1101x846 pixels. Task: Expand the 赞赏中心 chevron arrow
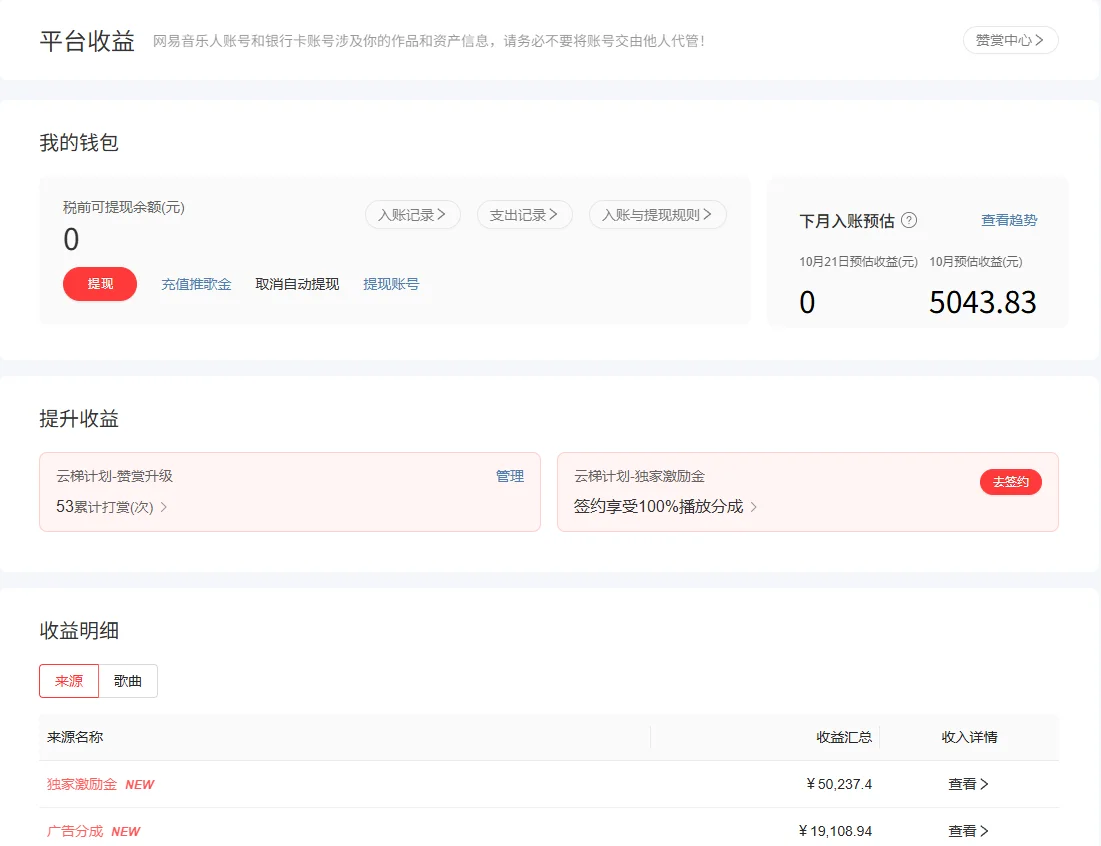(1039, 40)
